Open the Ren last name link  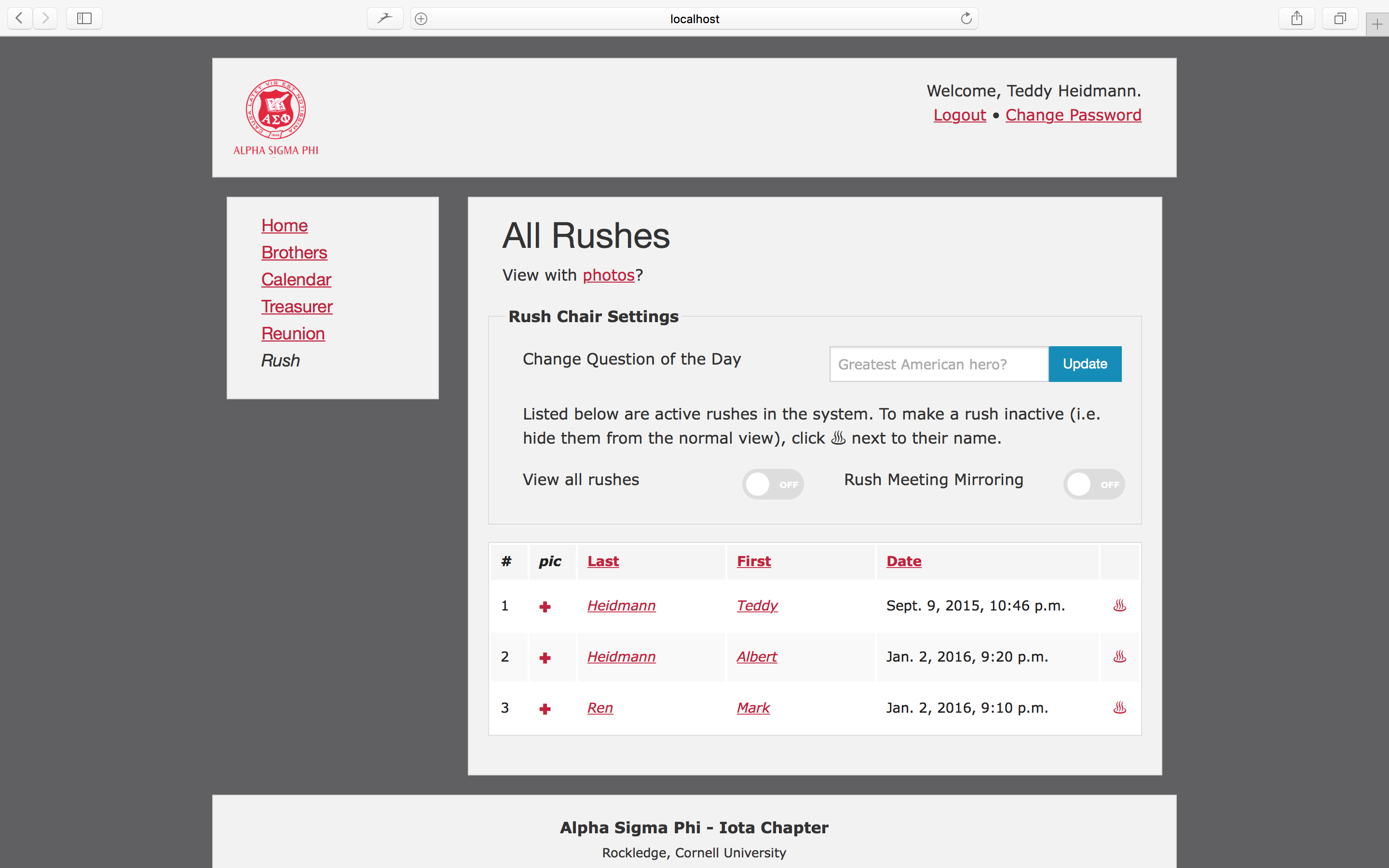coord(600,708)
